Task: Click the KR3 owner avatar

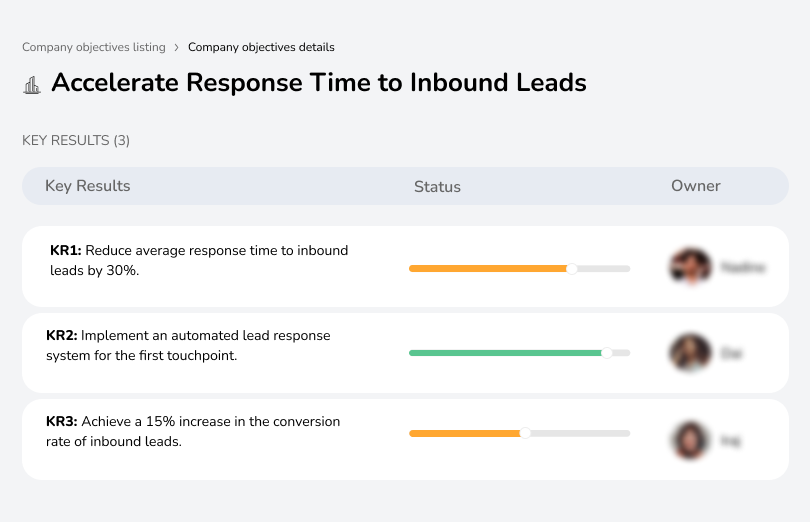Action: pyautogui.click(x=690, y=440)
